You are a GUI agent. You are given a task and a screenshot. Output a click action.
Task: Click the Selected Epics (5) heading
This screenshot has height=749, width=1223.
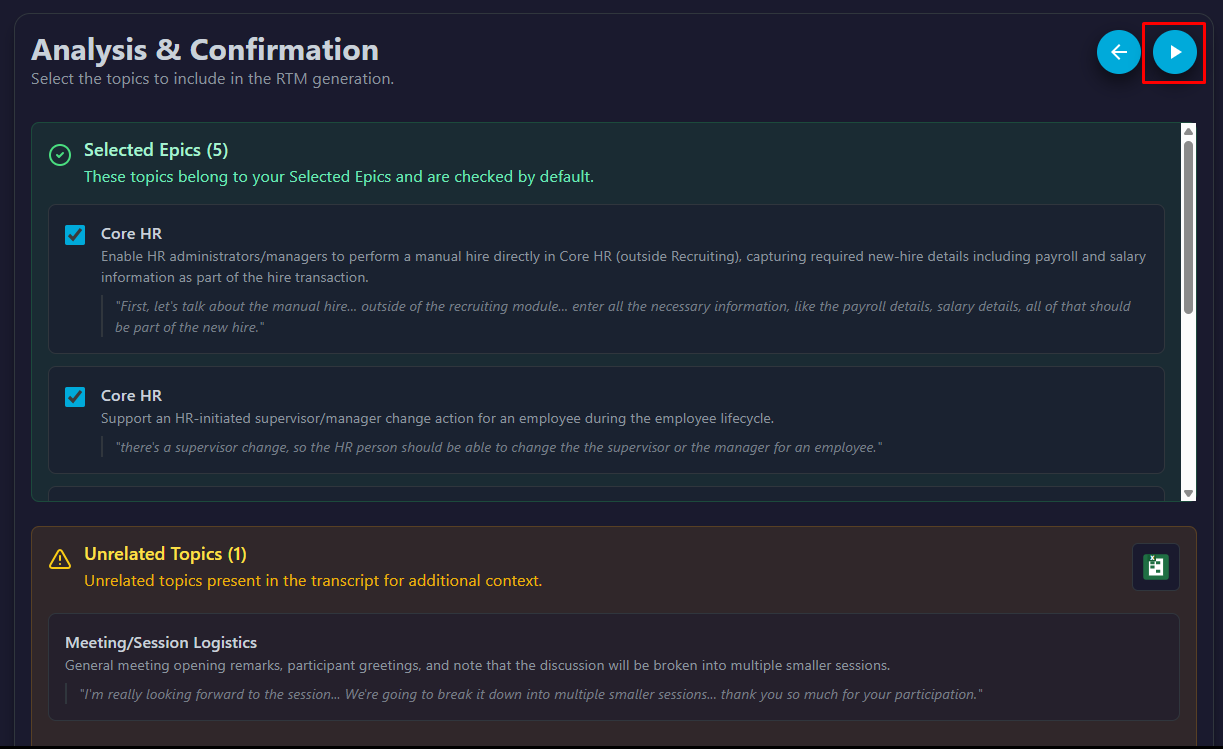[x=156, y=150]
